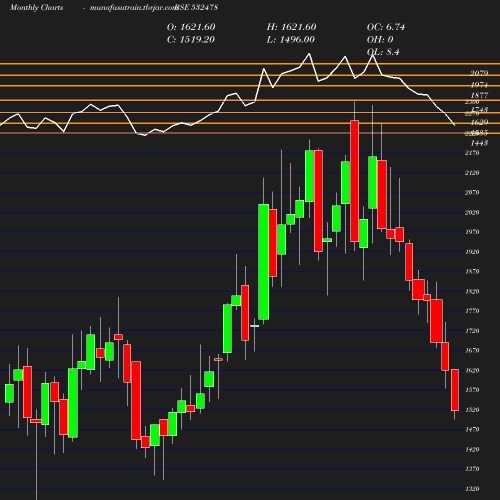Click the 1620 price axis label

472,370
